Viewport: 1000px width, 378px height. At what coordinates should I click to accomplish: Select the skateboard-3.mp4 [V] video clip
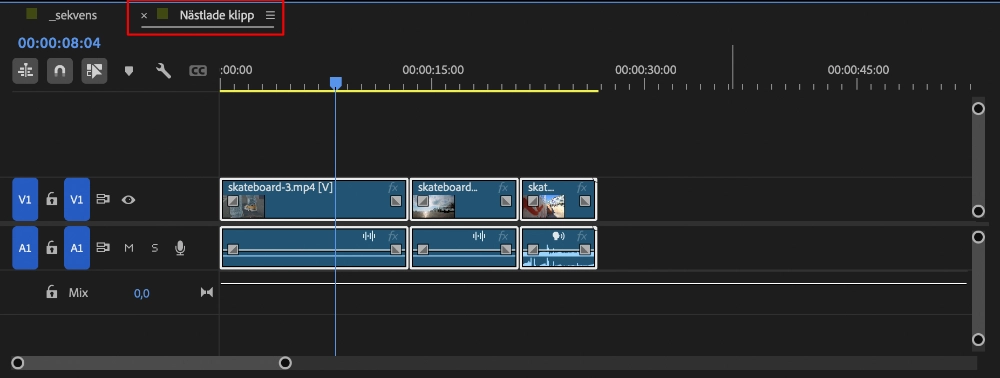coord(314,200)
